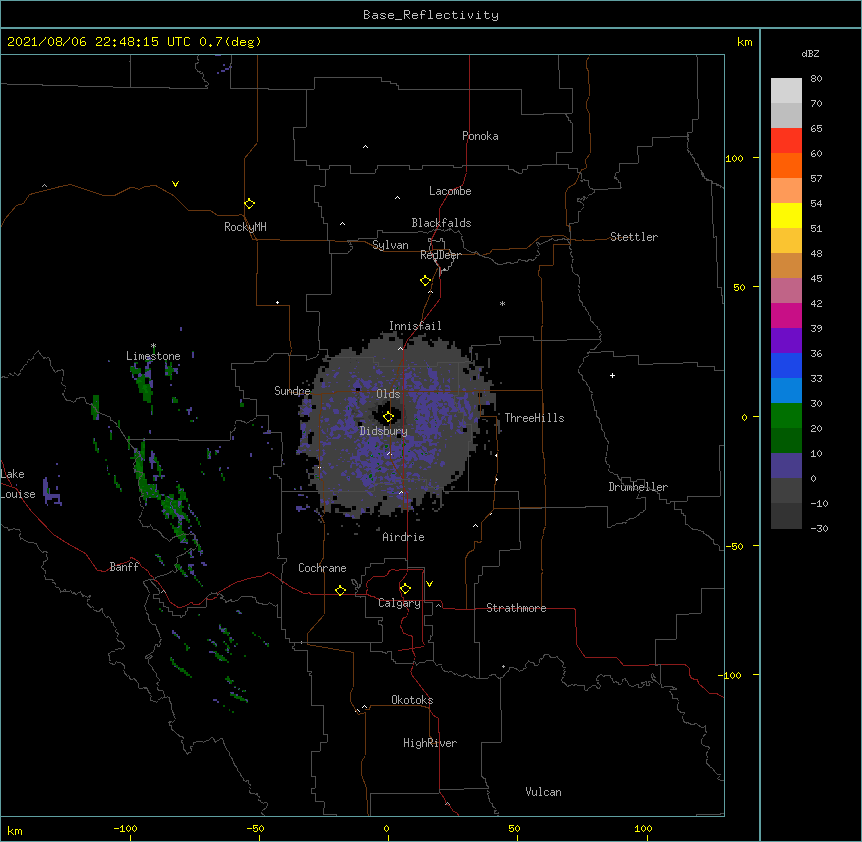Click the yellow V marker northeast of Calgary
The image size is (862, 842).
click(429, 584)
